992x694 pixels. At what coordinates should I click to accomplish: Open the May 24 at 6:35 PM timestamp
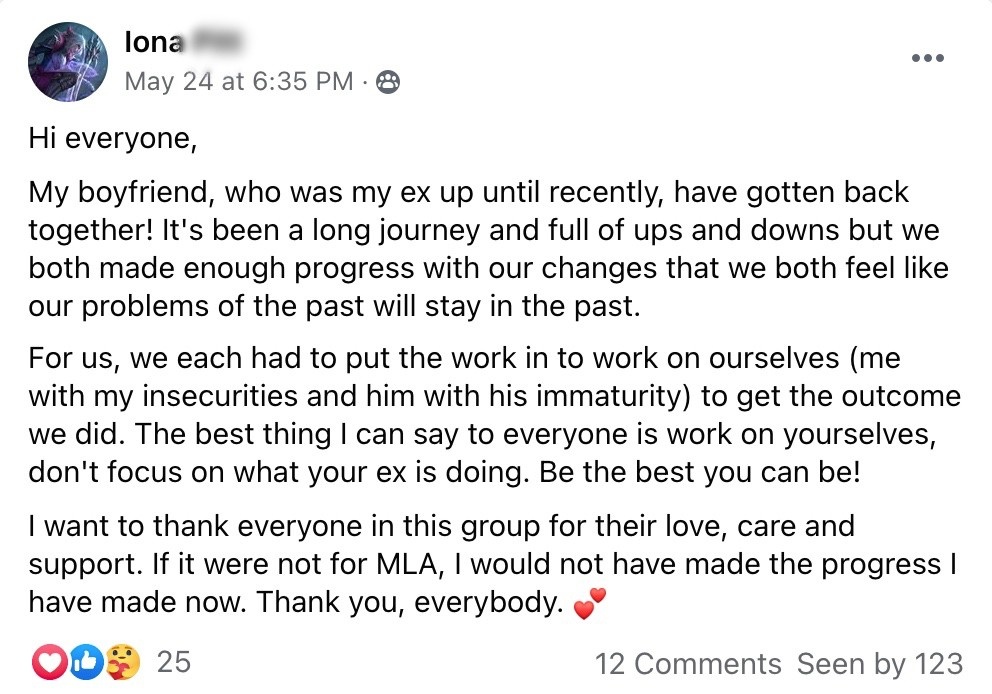[x=239, y=82]
